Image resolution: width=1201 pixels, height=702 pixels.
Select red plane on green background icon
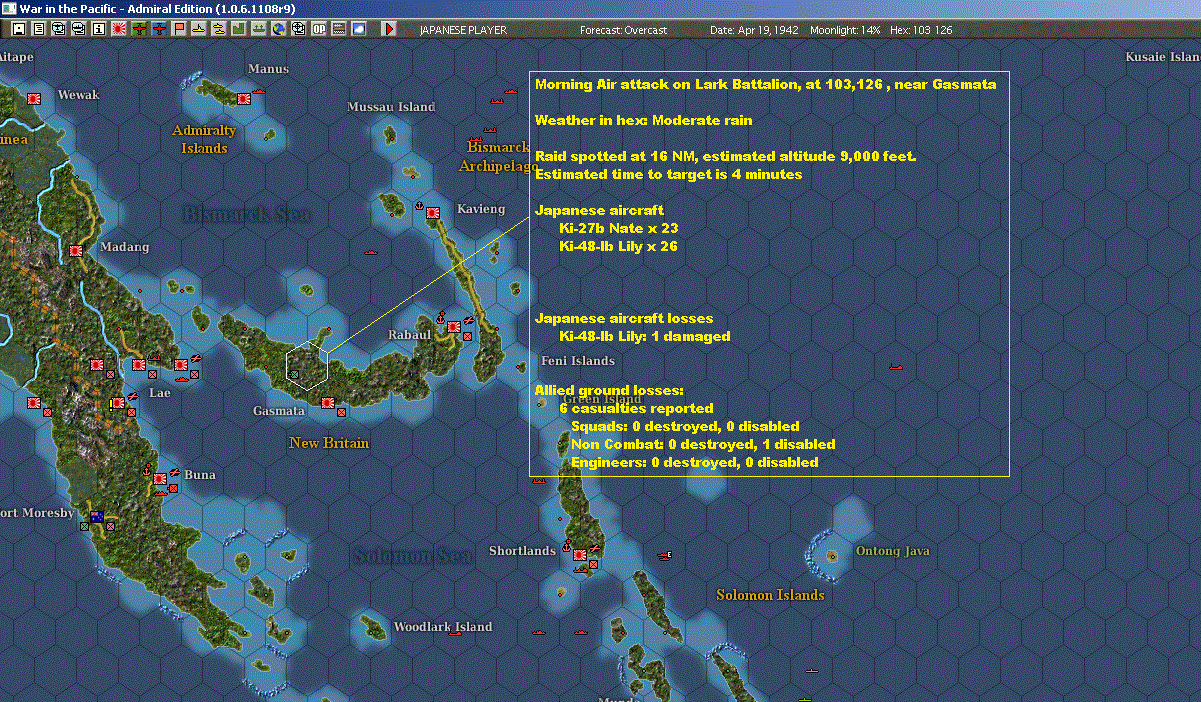pos(138,29)
